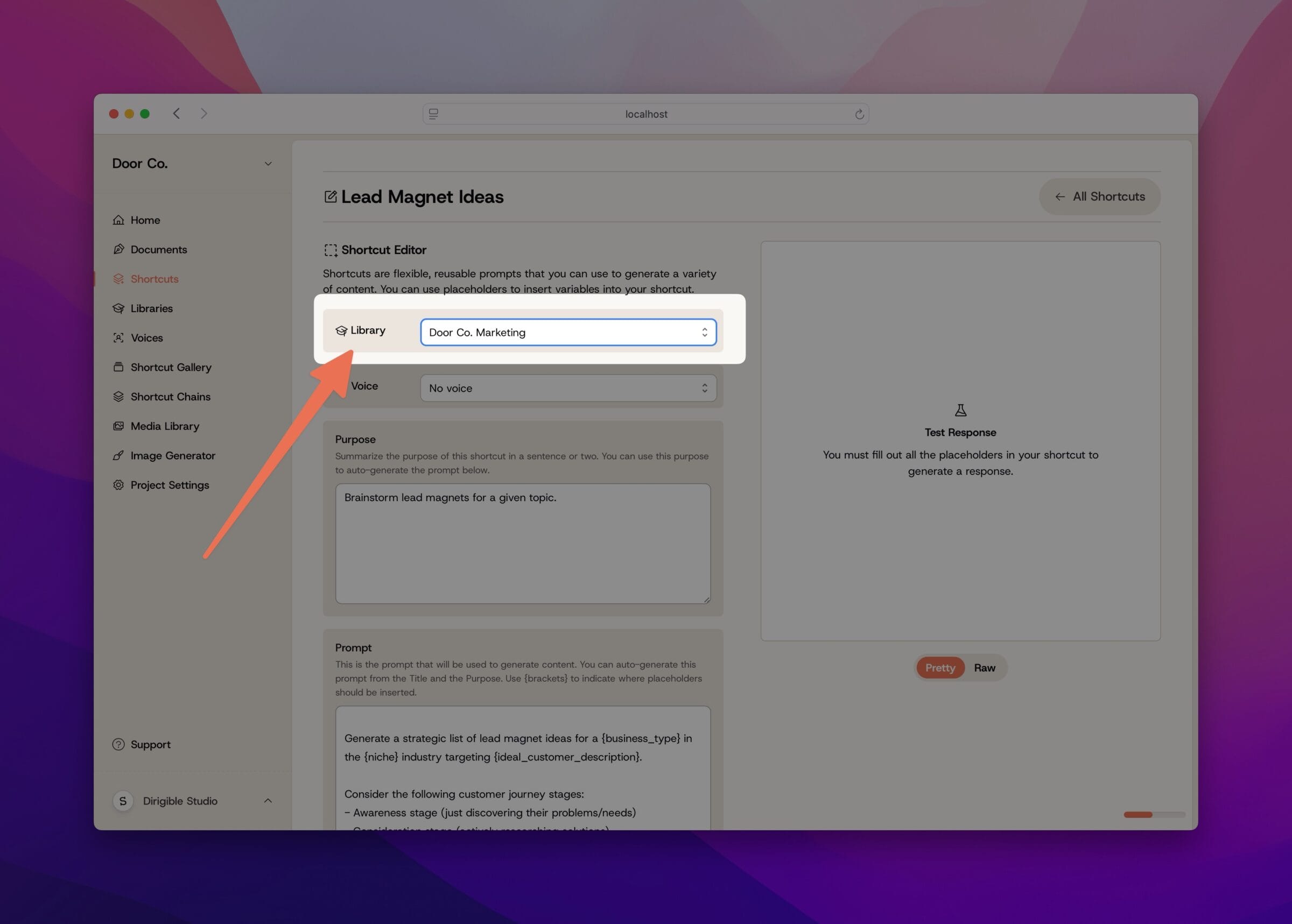Click the Image Generator icon
1292x924 pixels.
[118, 455]
